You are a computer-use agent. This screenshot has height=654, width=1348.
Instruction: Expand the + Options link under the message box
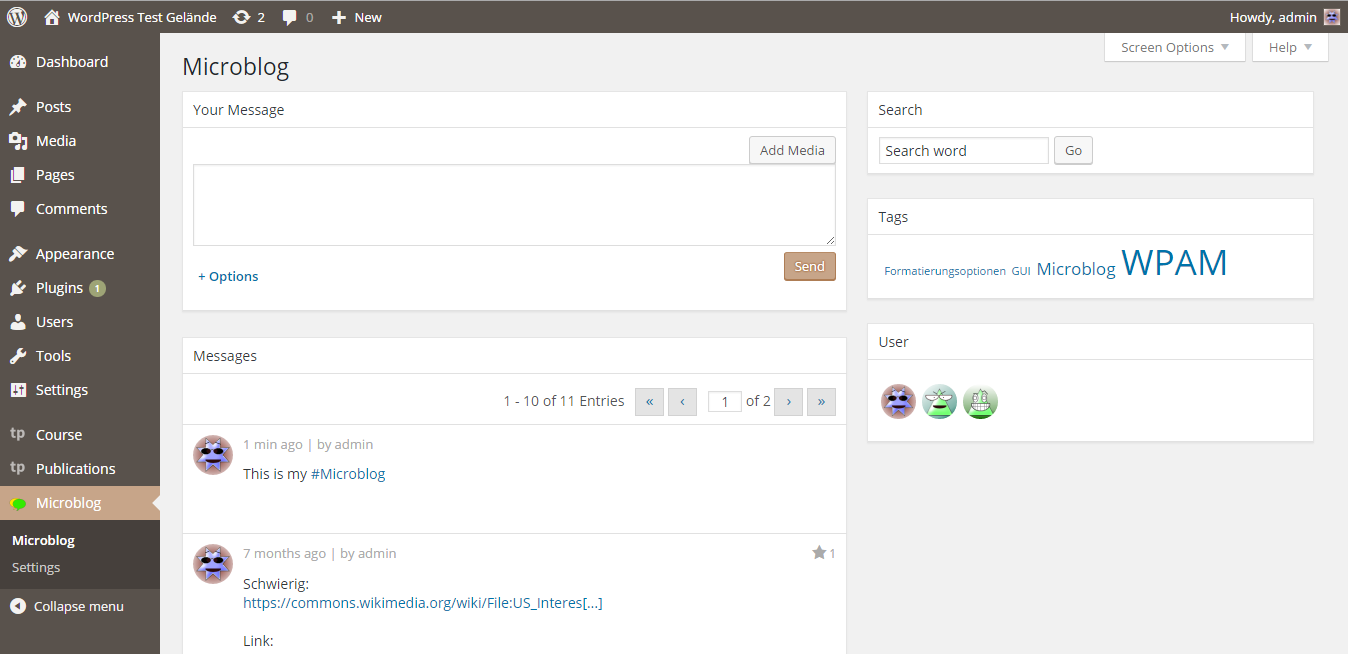(x=228, y=277)
